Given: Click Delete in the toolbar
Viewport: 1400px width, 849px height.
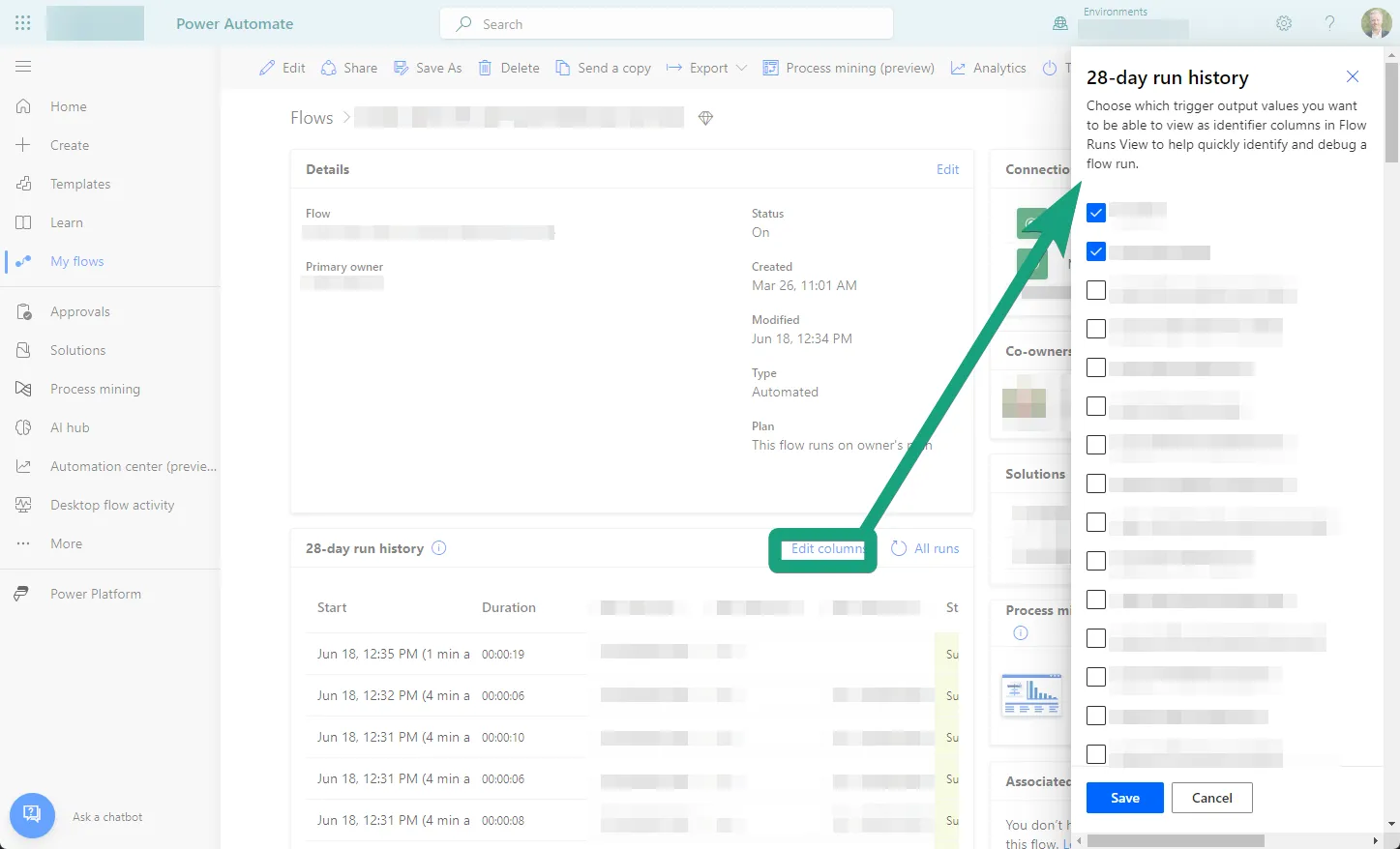Looking at the screenshot, I should pos(509,68).
